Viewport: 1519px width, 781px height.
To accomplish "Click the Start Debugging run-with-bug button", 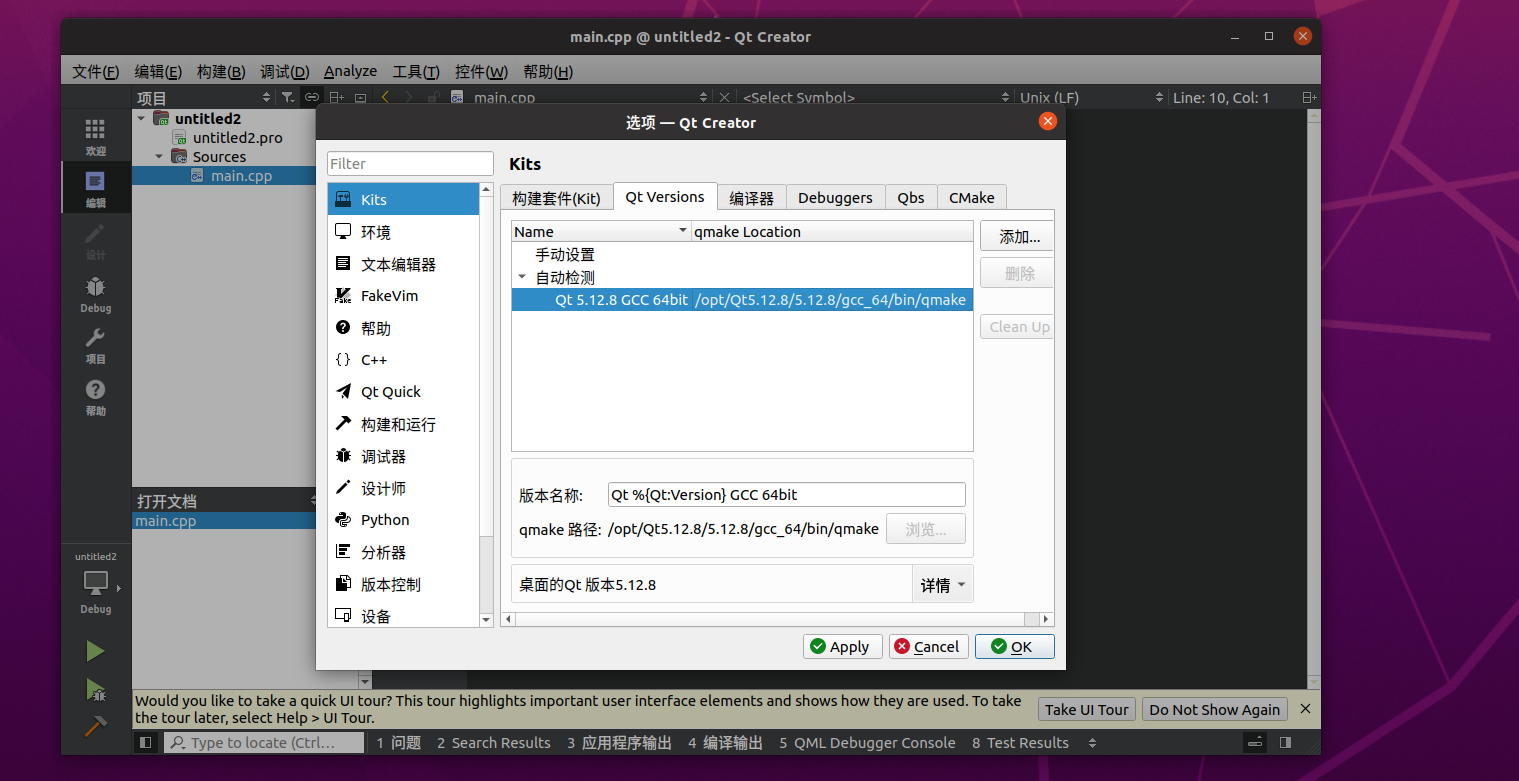I will 95,689.
